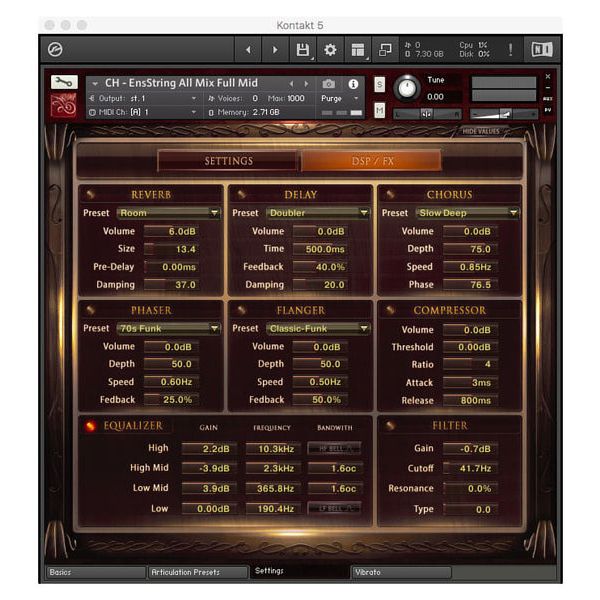The width and height of the screenshot is (600, 600).
Task: Click the Delay Time 500.0ms slider
Action: pyautogui.click(x=321, y=249)
